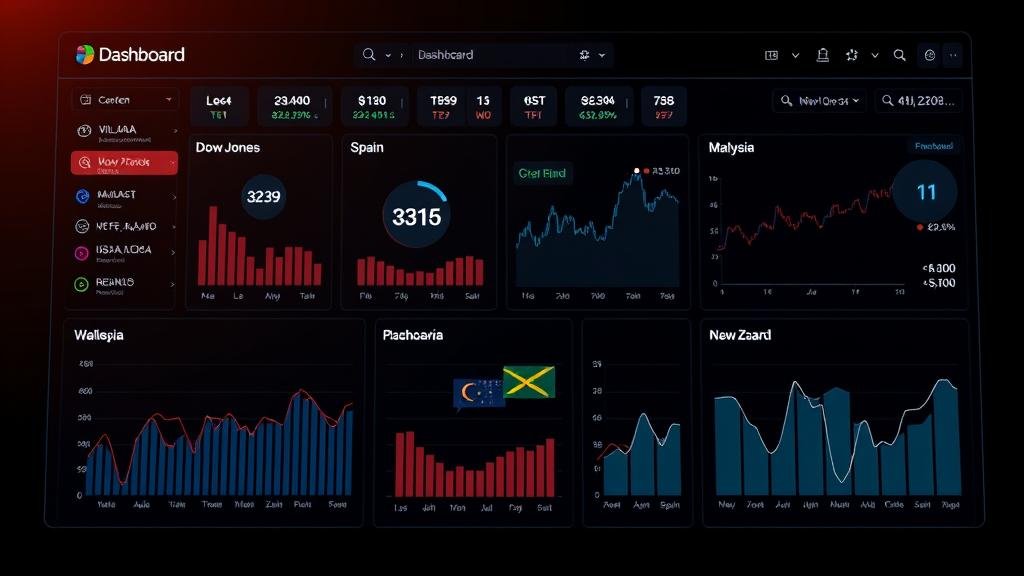Click the Dashboard text in the center search field
This screenshot has height=576, width=1024.
coord(445,55)
